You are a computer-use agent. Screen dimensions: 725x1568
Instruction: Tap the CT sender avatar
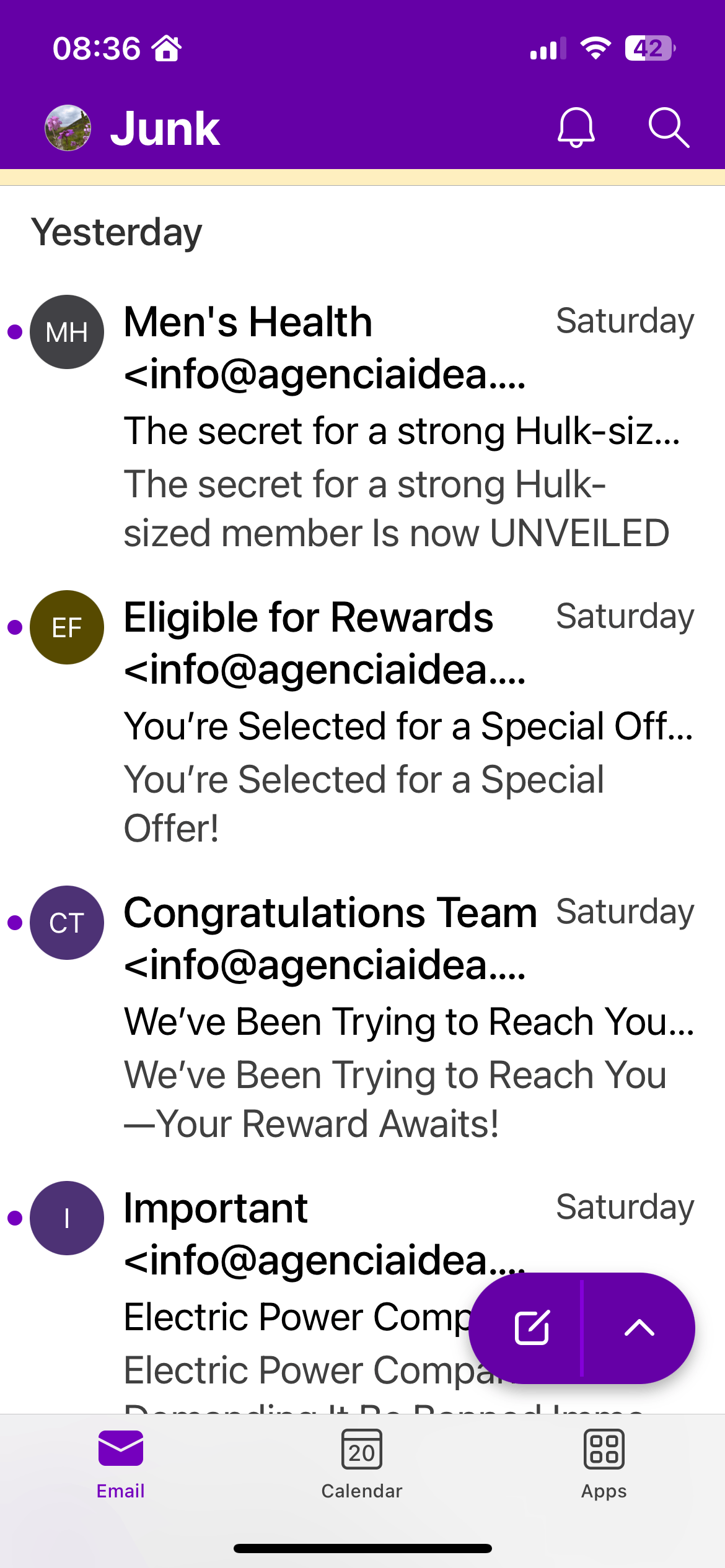67,923
